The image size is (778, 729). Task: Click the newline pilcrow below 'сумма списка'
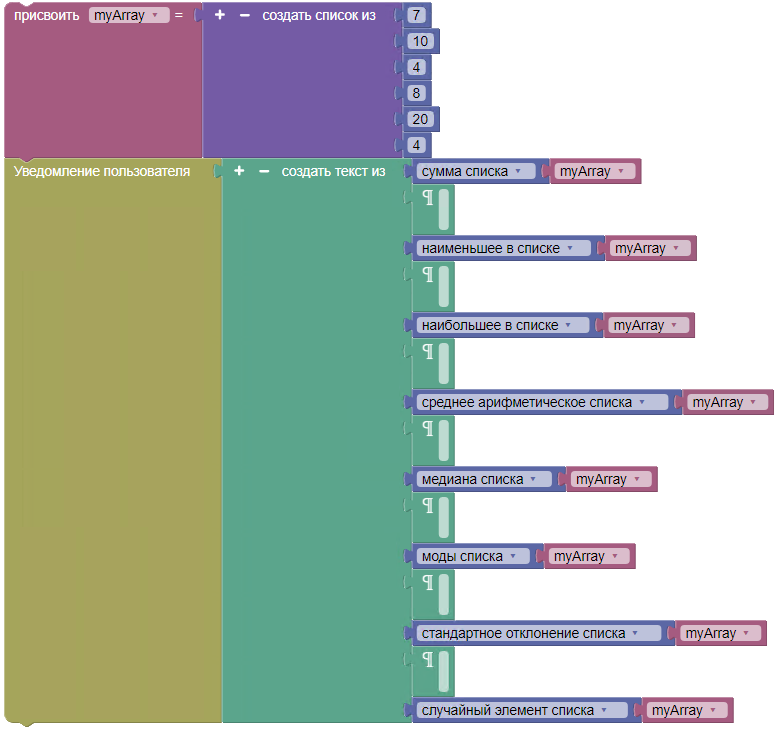(x=428, y=198)
